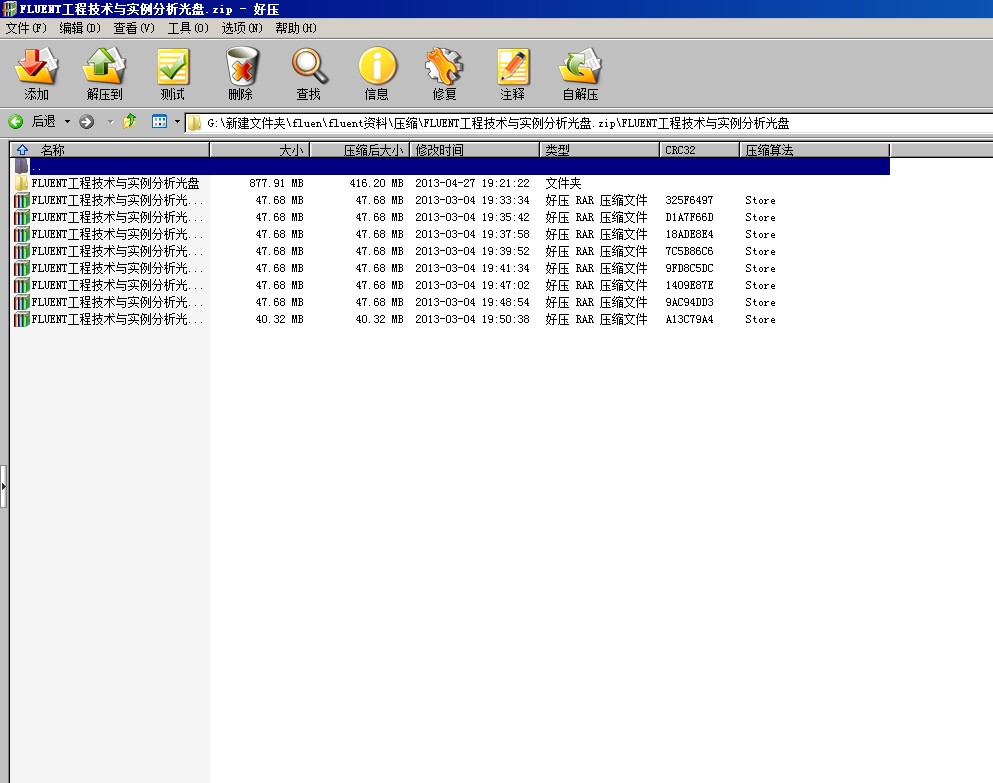Select the 40.32 MB RAR file row

pyautogui.click(x=117, y=320)
